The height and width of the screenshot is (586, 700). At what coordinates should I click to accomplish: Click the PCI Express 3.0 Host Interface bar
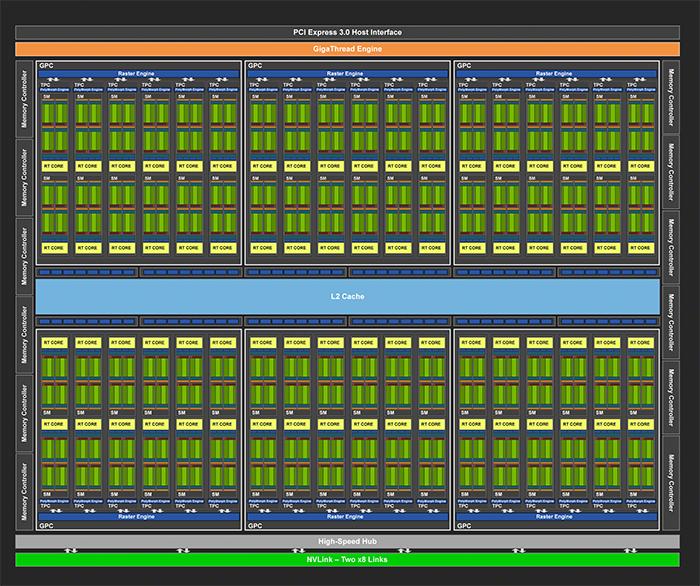(349, 33)
